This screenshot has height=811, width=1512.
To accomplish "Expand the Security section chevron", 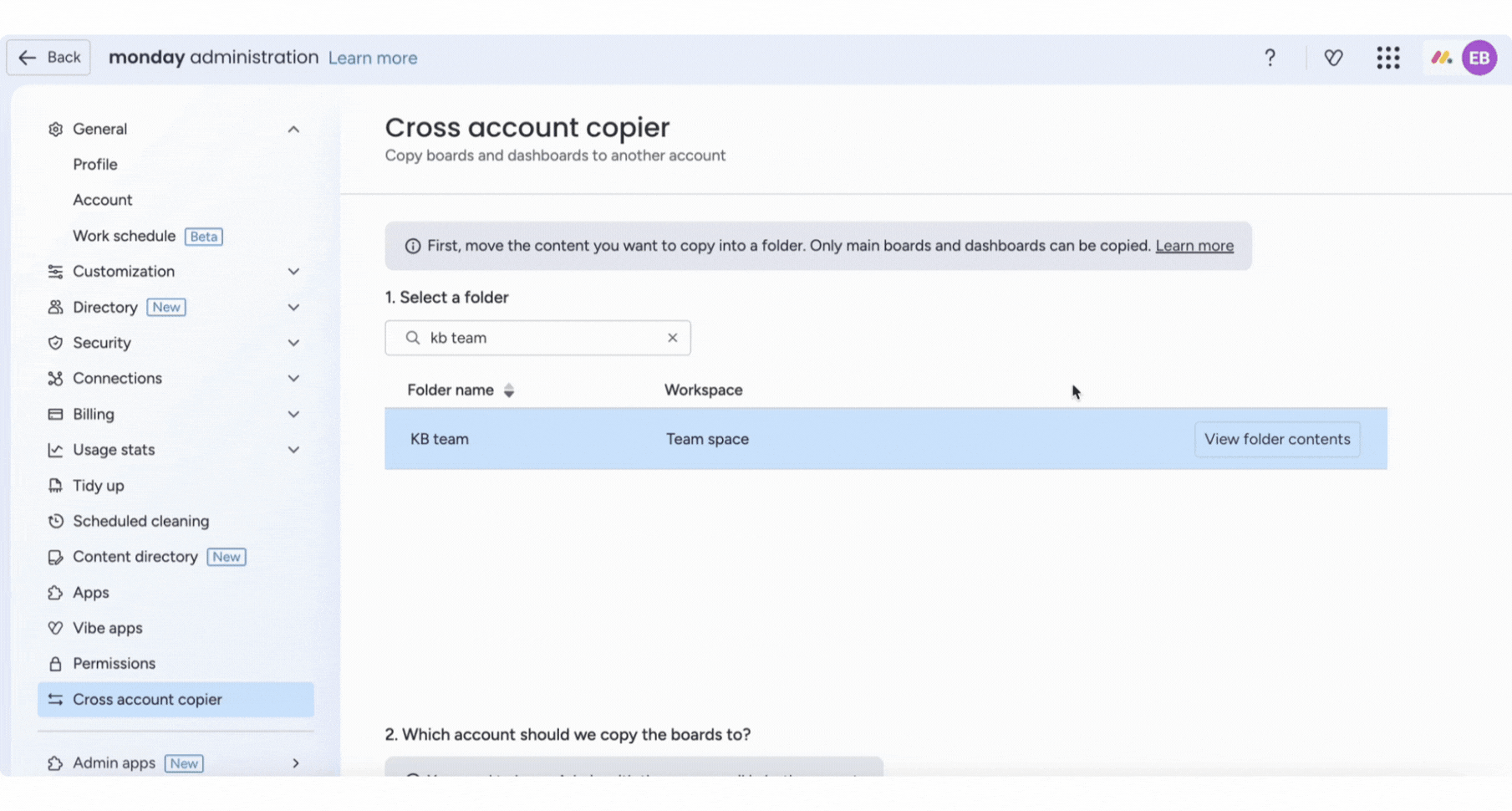I will tap(293, 343).
